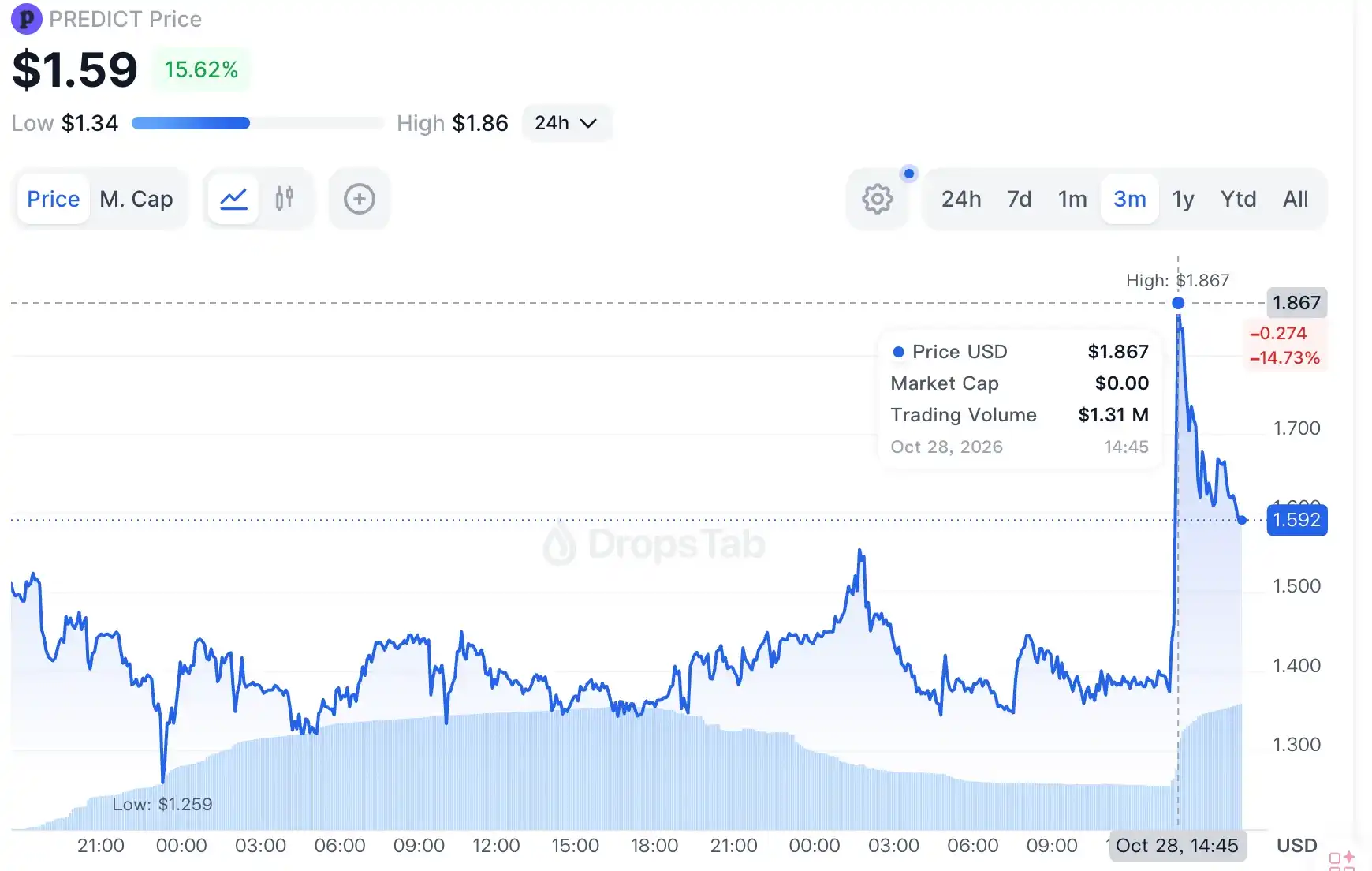Image resolution: width=1372 pixels, height=871 pixels.
Task: Select the 24h timeframe tab
Action: click(961, 199)
